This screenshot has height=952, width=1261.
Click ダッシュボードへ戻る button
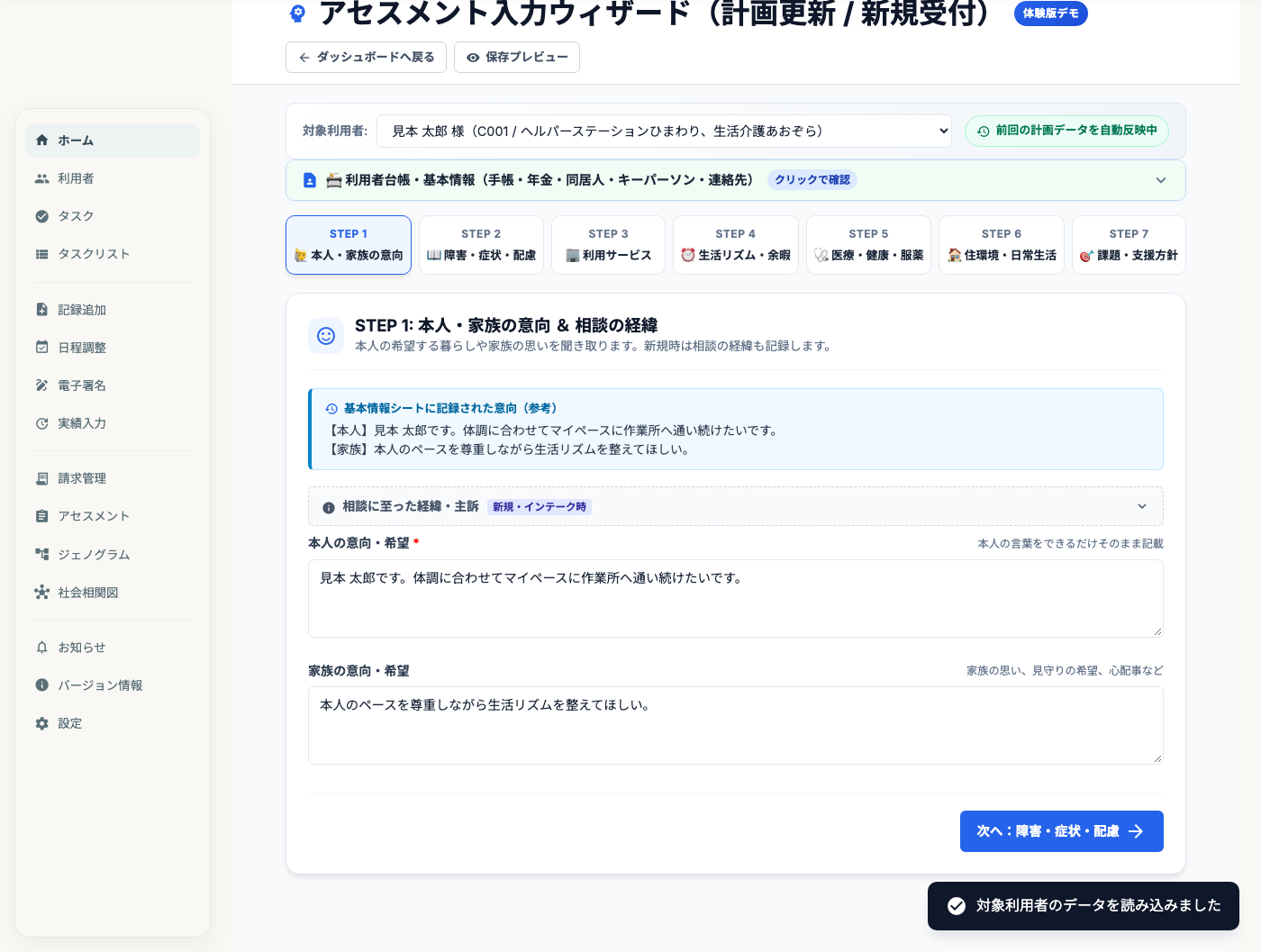click(x=366, y=57)
